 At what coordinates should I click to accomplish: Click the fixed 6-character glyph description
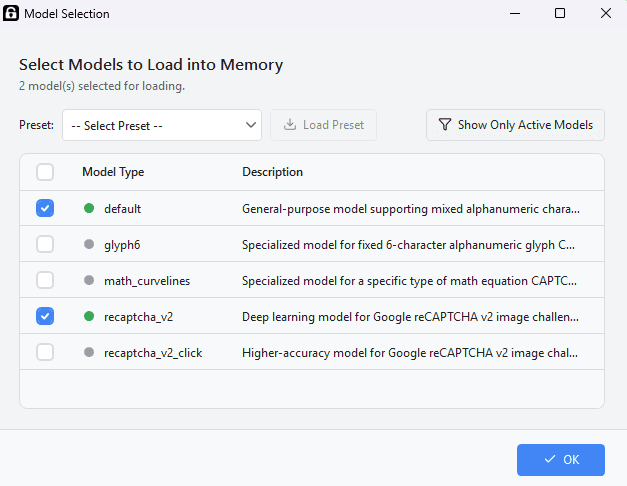[408, 245]
